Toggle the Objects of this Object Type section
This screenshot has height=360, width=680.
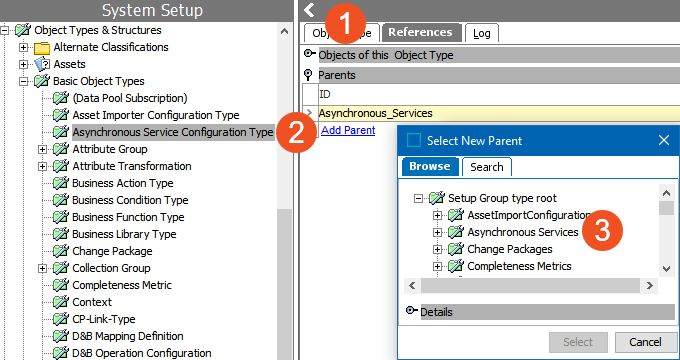[309, 54]
